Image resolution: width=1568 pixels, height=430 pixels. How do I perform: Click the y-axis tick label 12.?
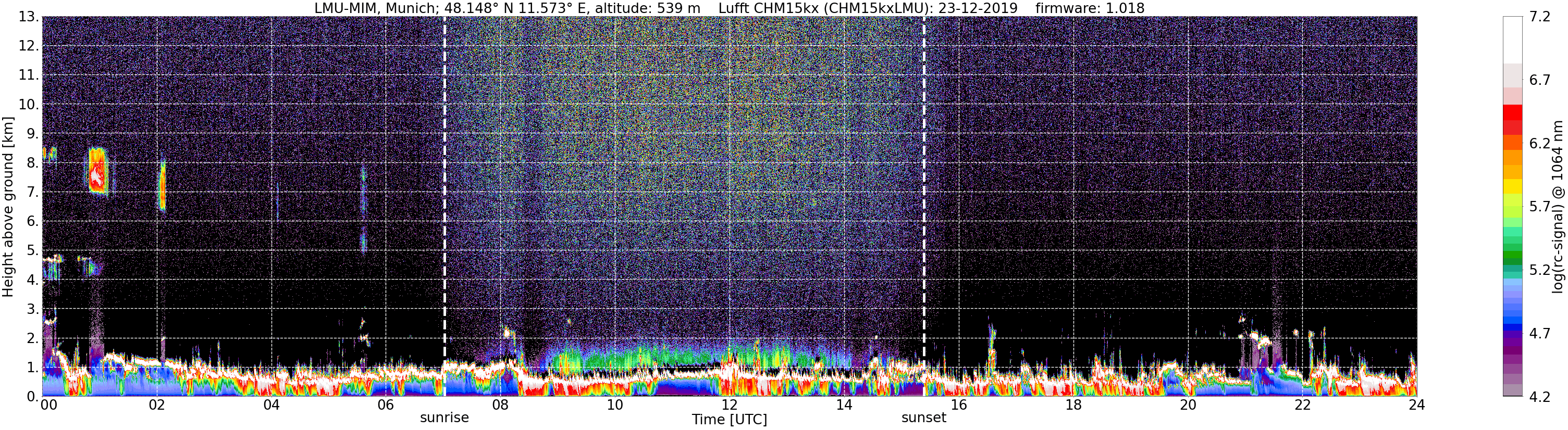click(x=29, y=46)
